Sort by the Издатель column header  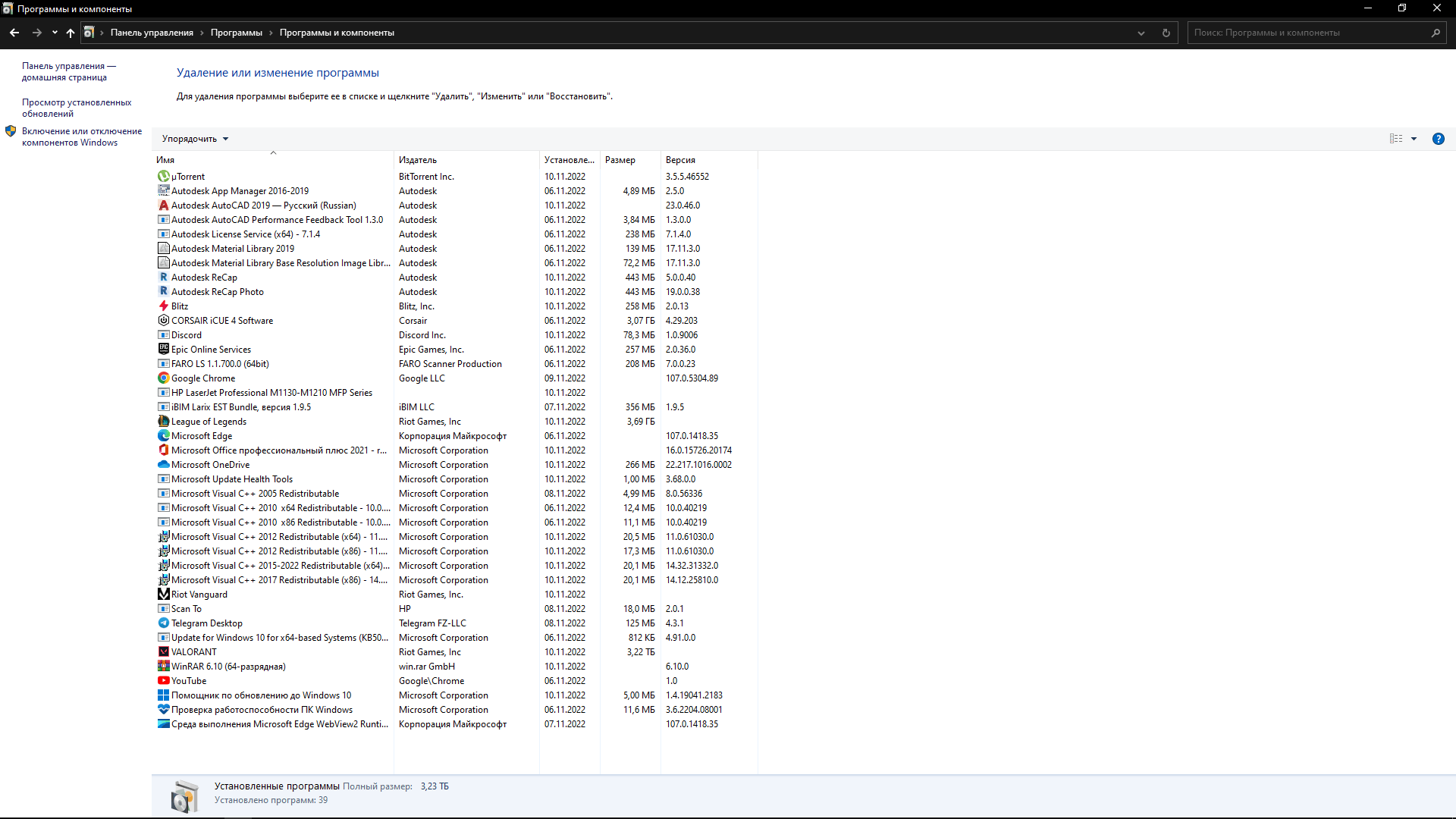466,159
